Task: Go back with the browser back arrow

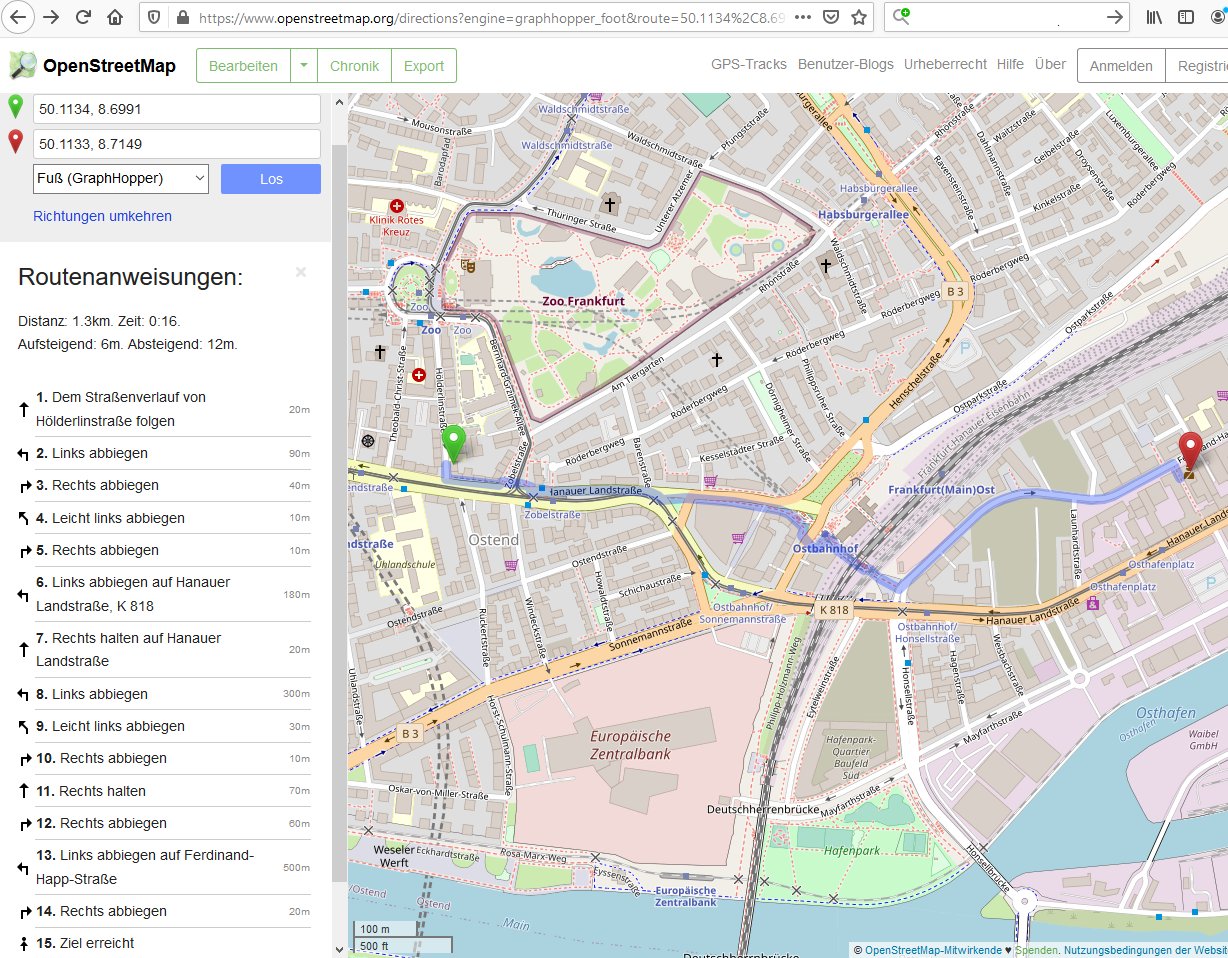Action: coord(19,17)
